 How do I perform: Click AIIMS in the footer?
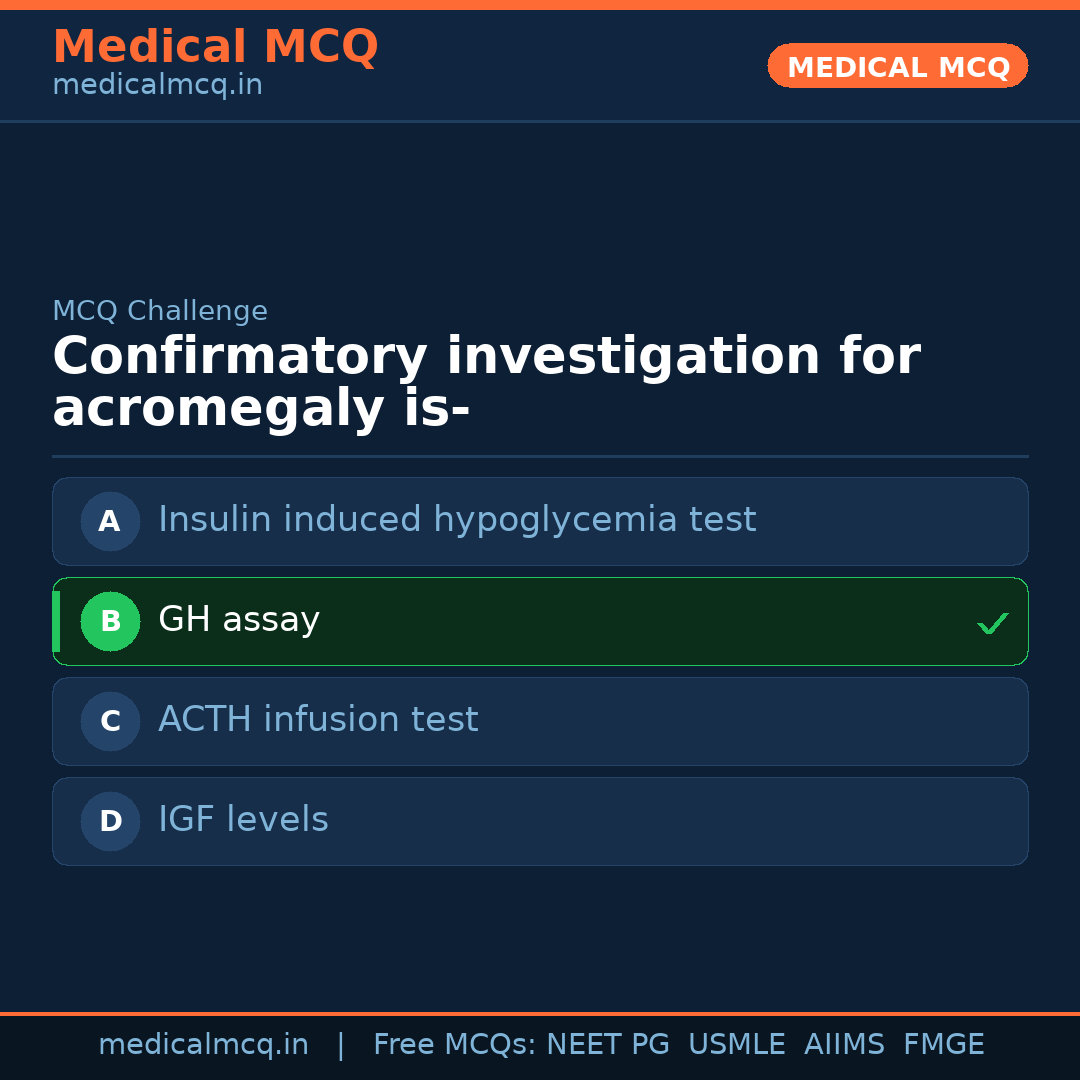click(x=844, y=1045)
